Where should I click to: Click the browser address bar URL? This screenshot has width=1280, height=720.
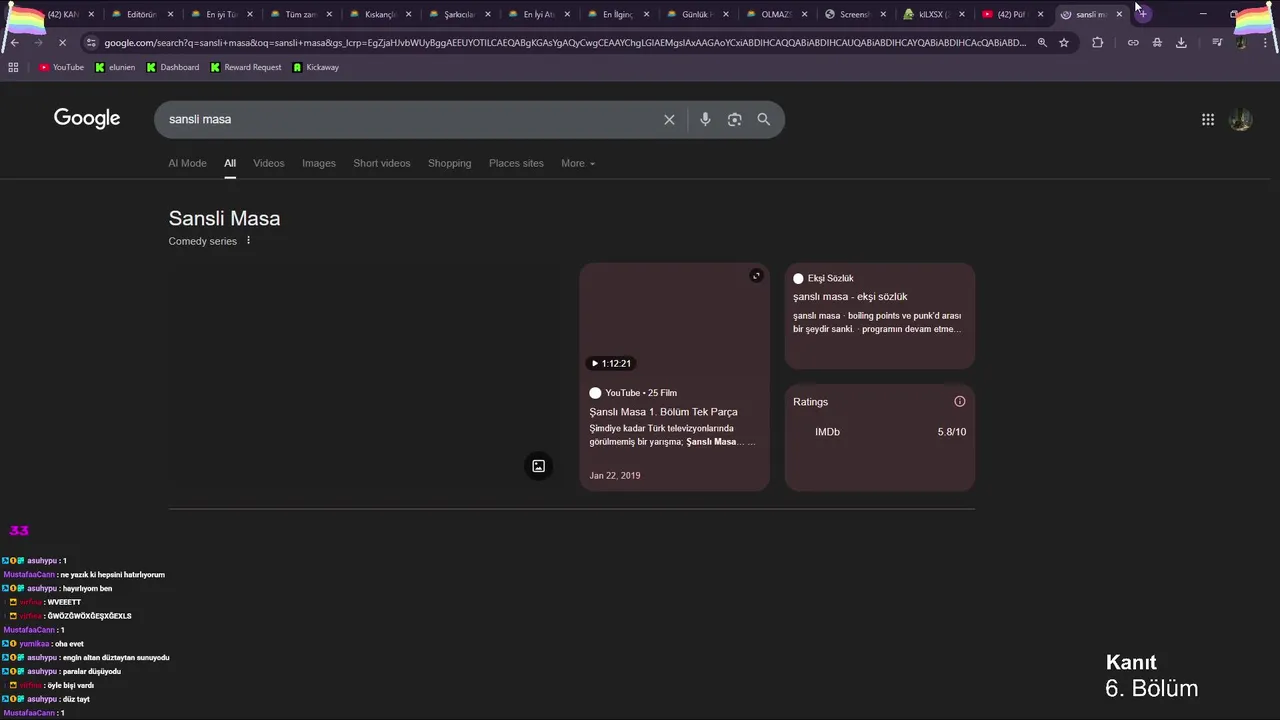(x=565, y=43)
